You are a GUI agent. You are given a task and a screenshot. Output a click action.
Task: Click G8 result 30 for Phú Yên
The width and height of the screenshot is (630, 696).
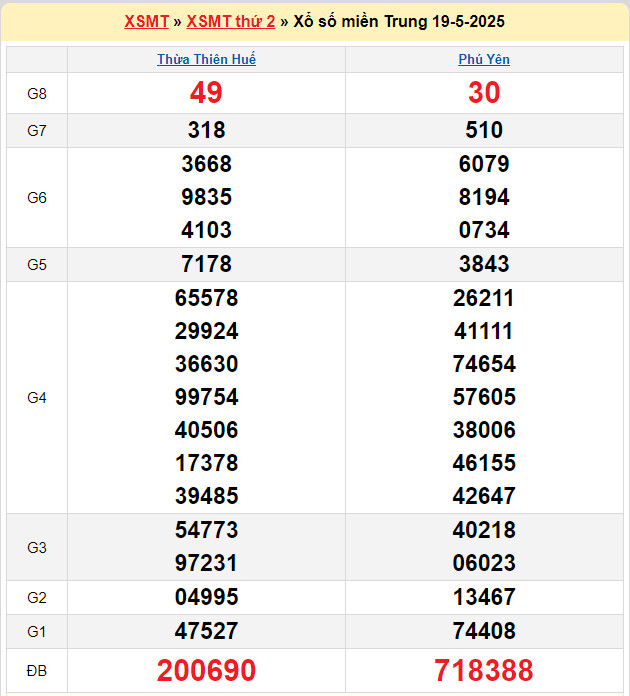pos(484,93)
